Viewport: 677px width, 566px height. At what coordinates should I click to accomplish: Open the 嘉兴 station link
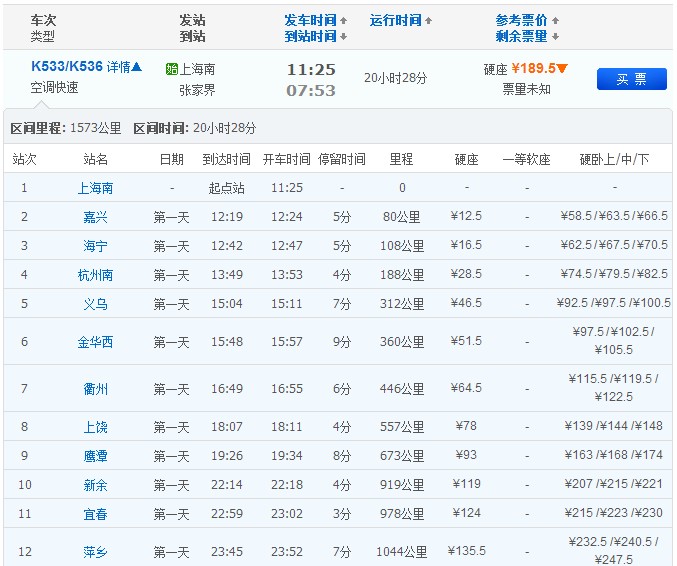95,217
